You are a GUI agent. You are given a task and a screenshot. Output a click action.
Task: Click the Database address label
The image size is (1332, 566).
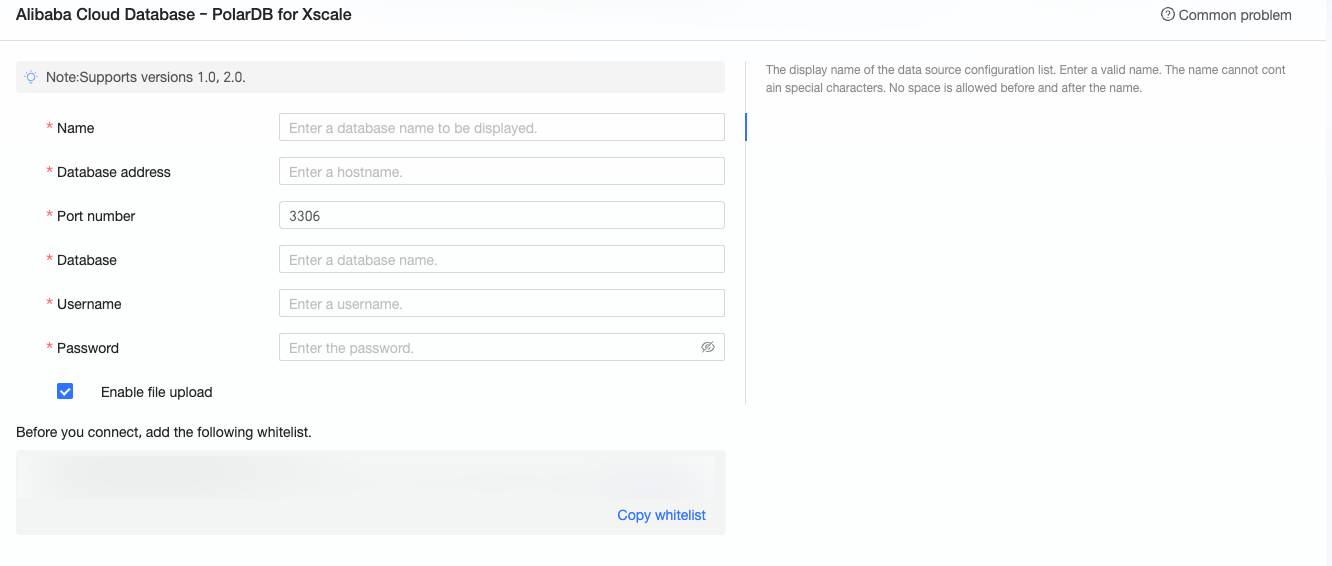pos(114,172)
